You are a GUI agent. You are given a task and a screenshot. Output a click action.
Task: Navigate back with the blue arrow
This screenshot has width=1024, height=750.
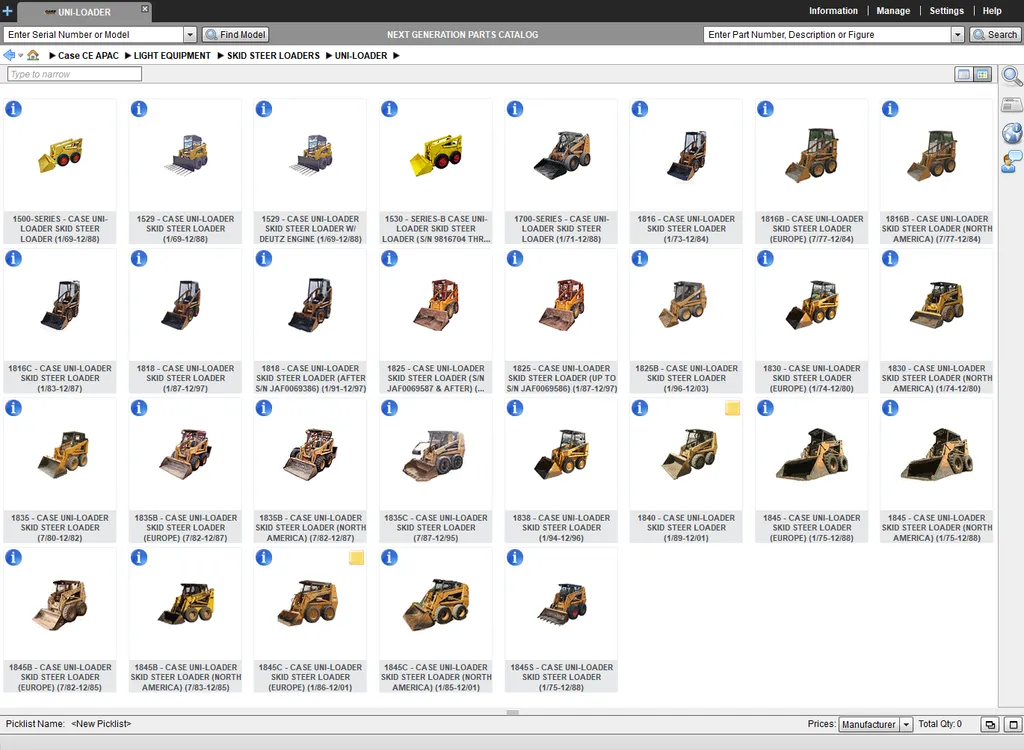pos(9,56)
